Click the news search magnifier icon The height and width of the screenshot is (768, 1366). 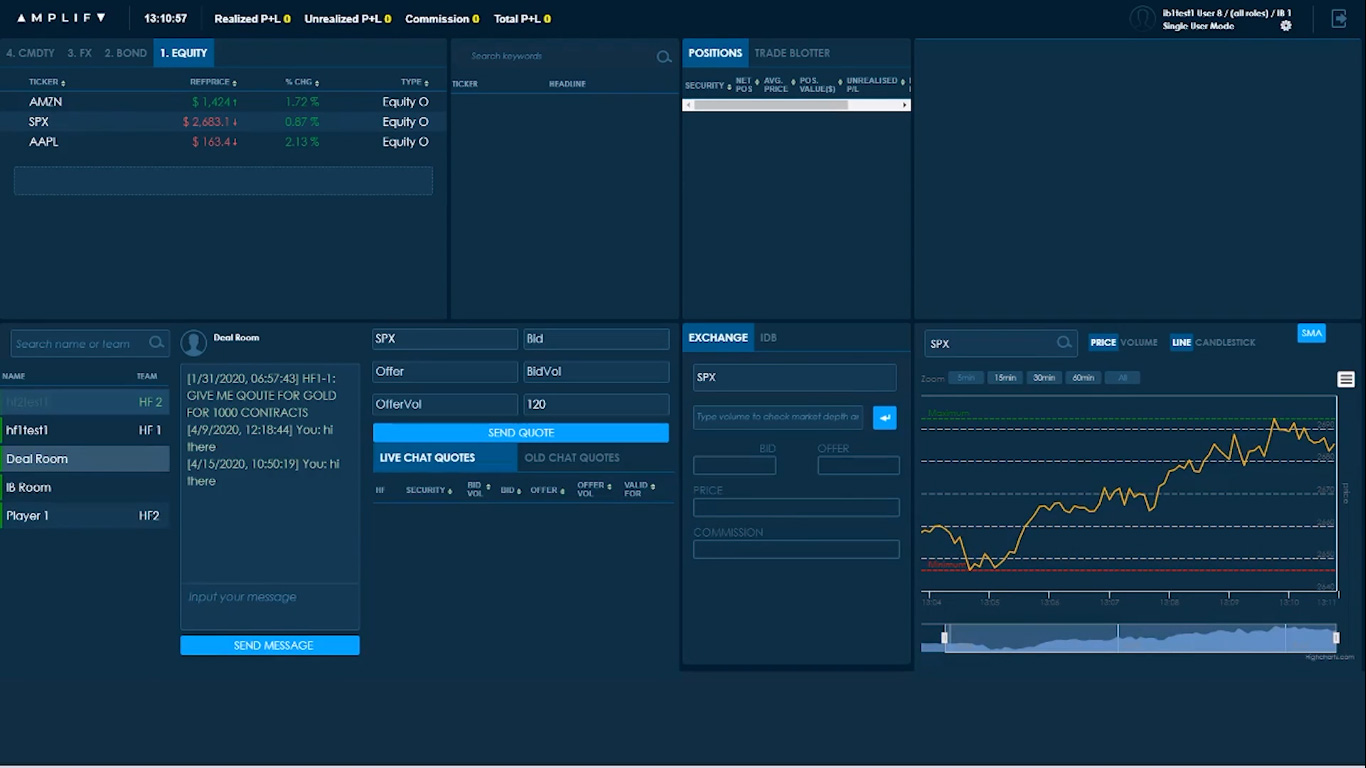[x=664, y=57]
